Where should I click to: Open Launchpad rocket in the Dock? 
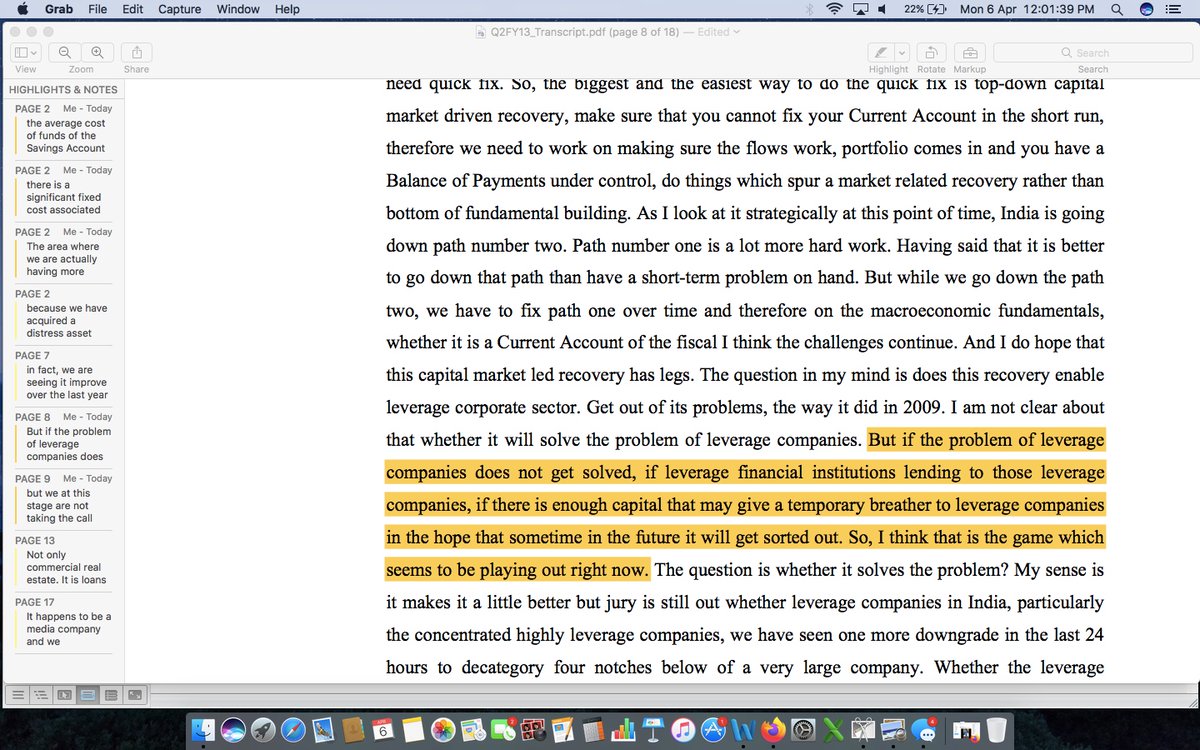(x=263, y=730)
